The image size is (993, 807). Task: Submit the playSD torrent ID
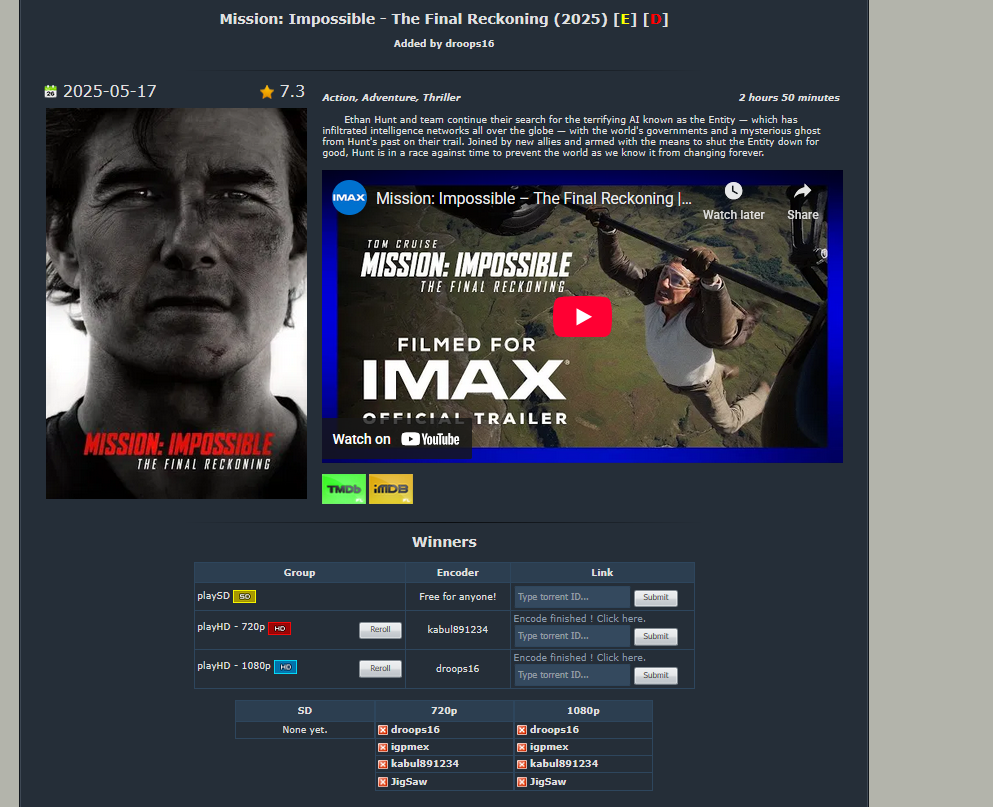point(655,598)
